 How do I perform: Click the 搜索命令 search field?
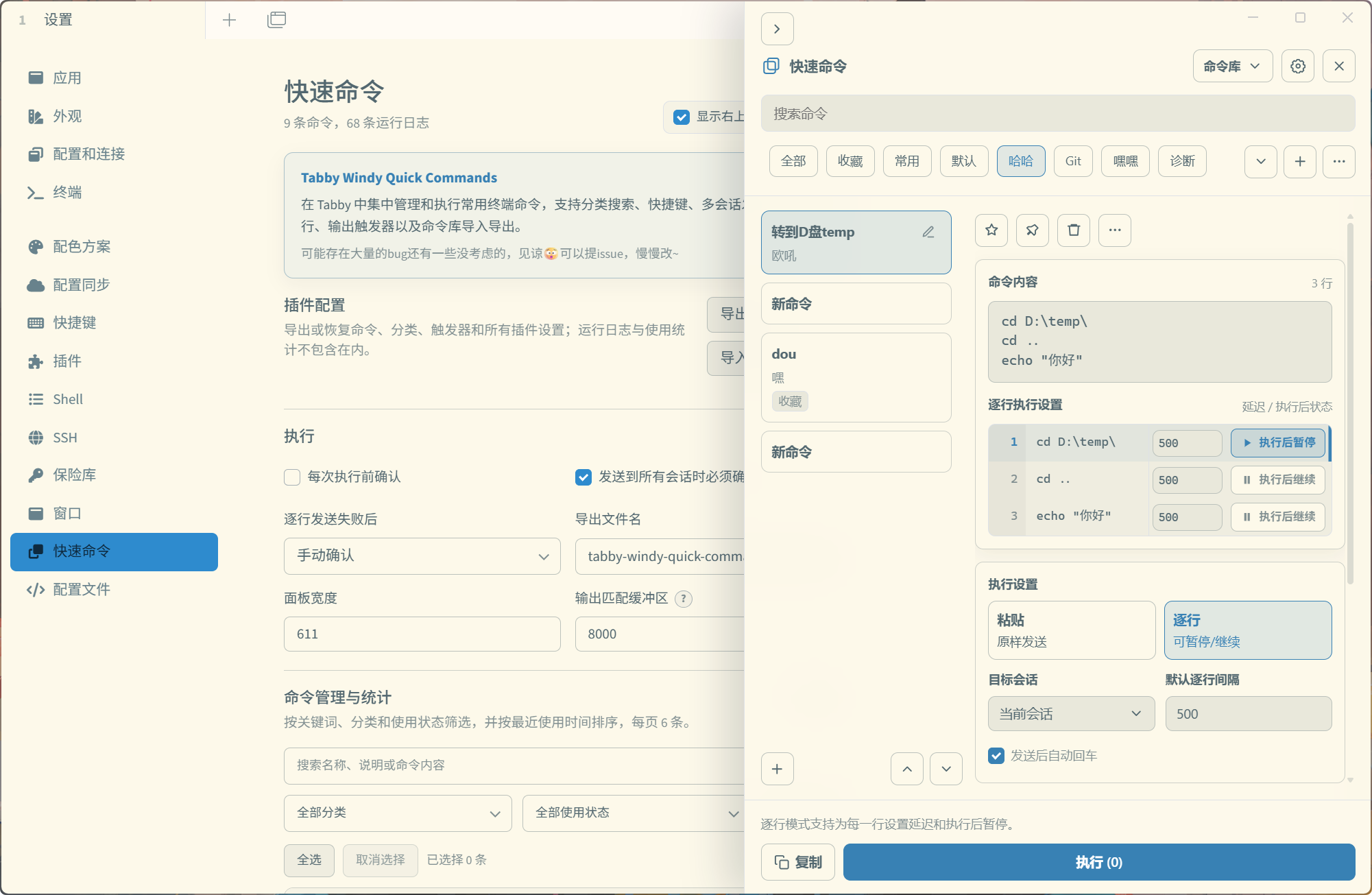tap(1058, 113)
